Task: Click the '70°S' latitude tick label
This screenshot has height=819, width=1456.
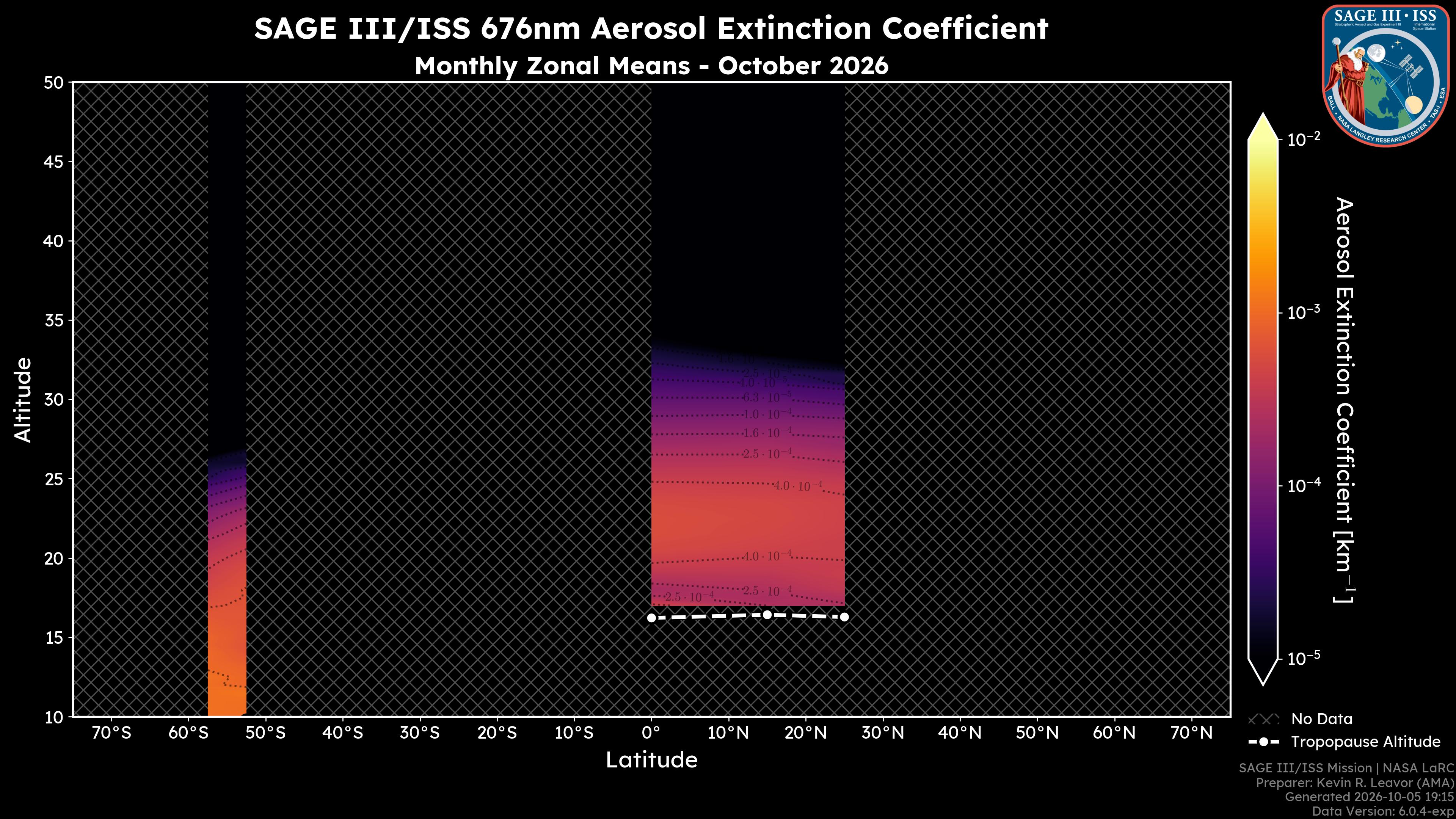Action: 111,733
